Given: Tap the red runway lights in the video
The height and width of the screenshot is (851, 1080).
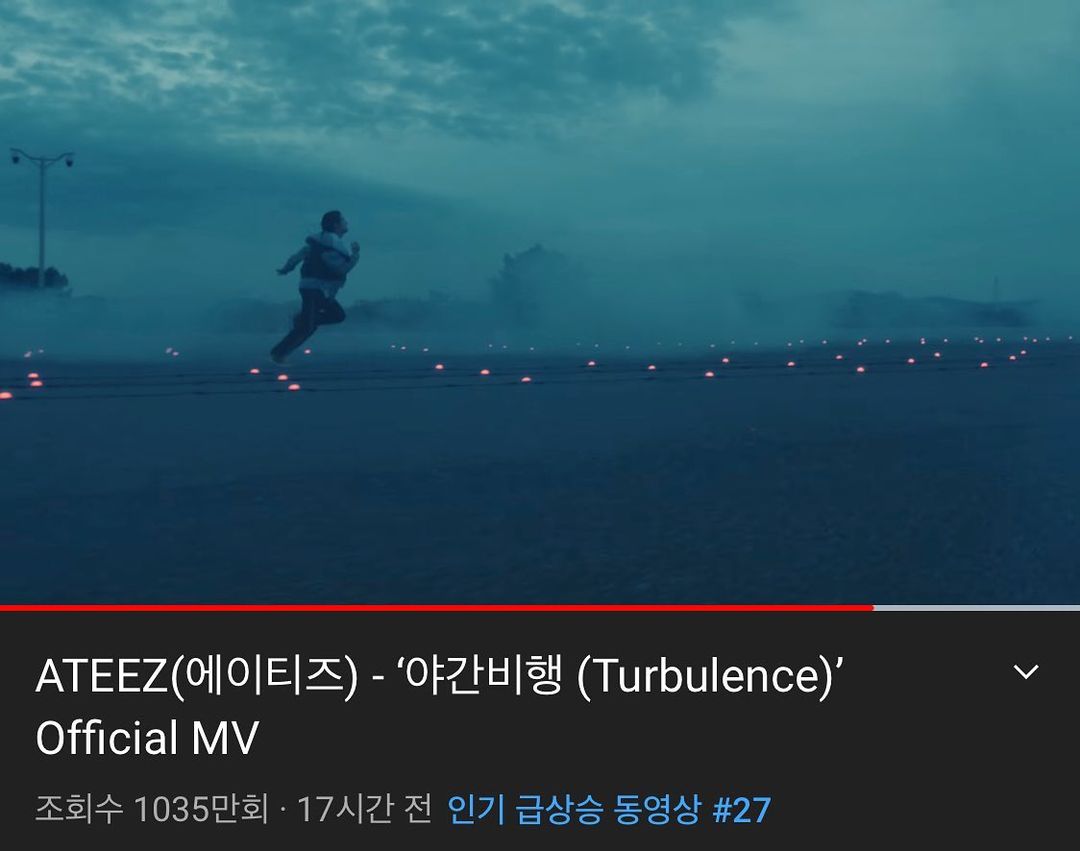Looking at the screenshot, I should [523, 365].
